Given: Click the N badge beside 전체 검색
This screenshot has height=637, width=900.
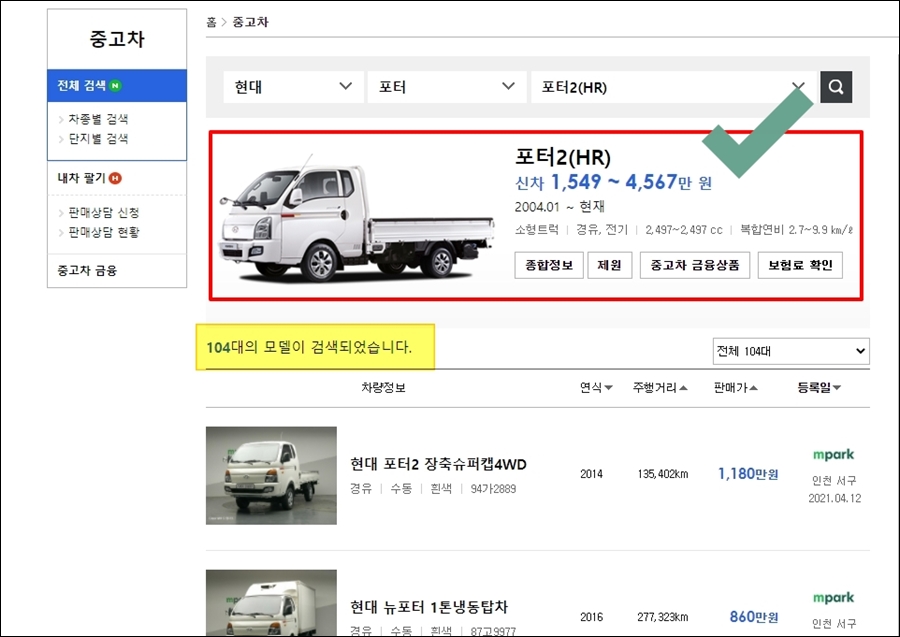Looking at the screenshot, I should pyautogui.click(x=115, y=86).
